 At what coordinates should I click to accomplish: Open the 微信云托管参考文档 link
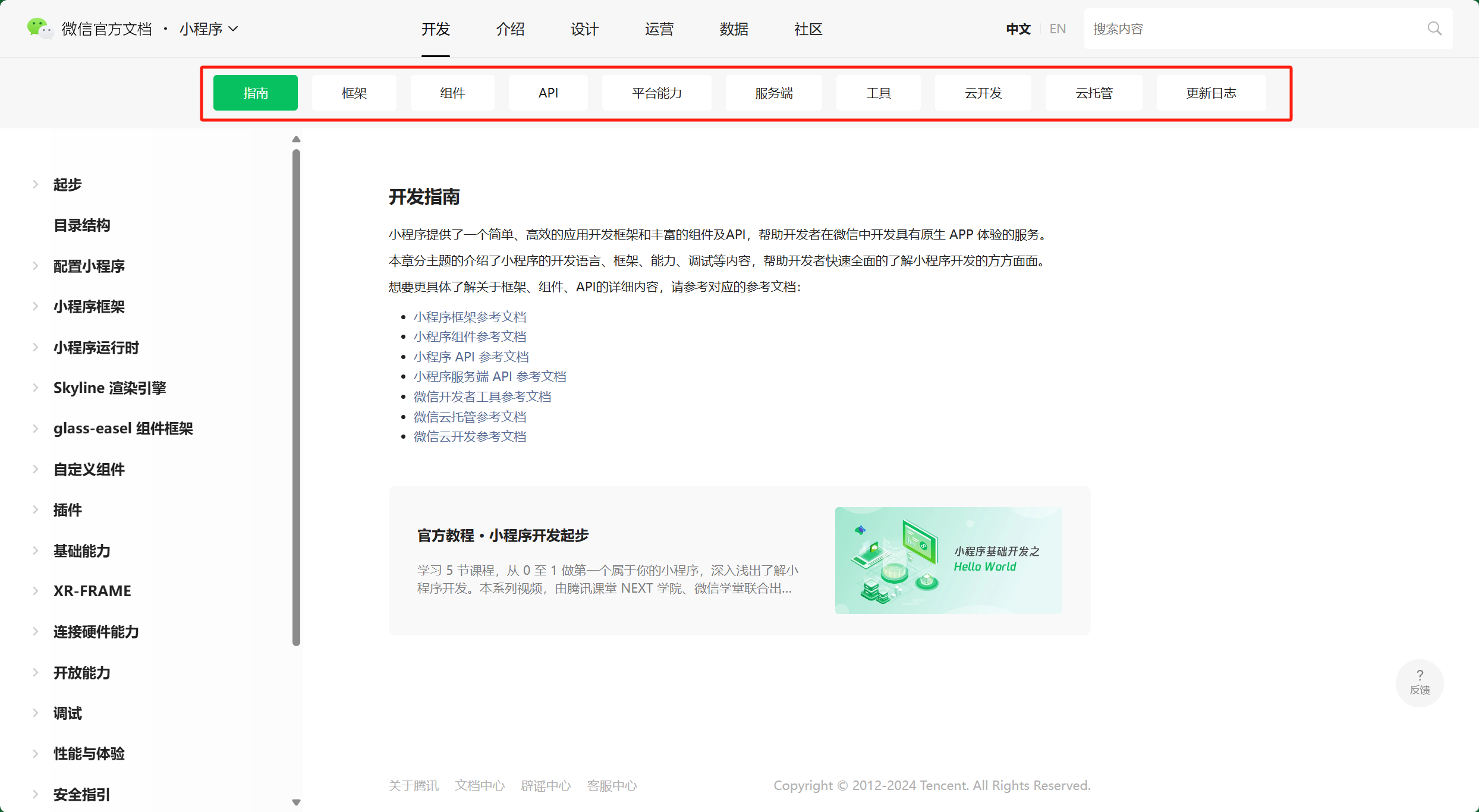tap(470, 416)
